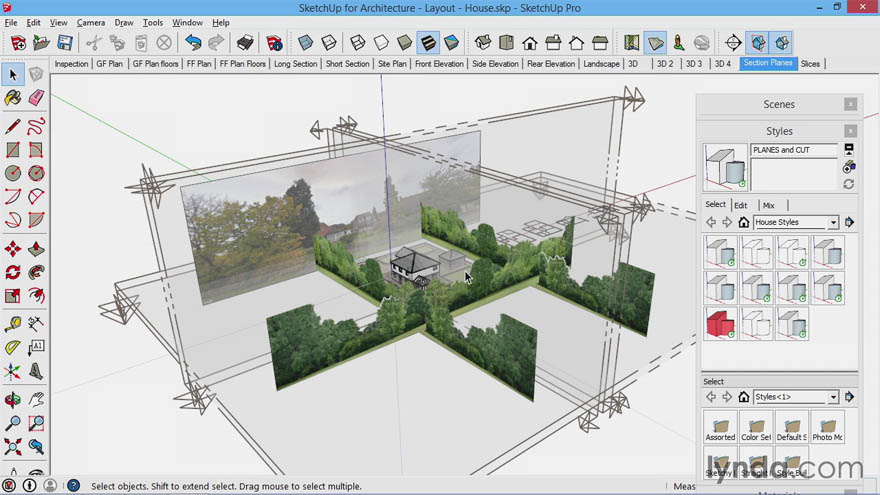Activate the Line pencil tool
The height and width of the screenshot is (495, 880).
point(13,126)
